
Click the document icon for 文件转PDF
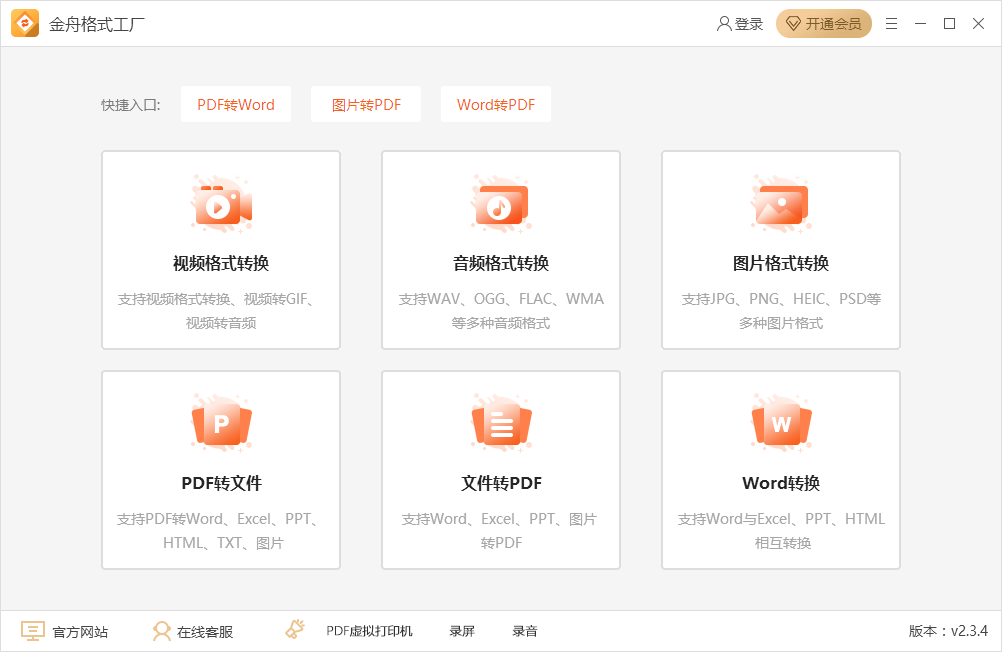[x=501, y=424]
